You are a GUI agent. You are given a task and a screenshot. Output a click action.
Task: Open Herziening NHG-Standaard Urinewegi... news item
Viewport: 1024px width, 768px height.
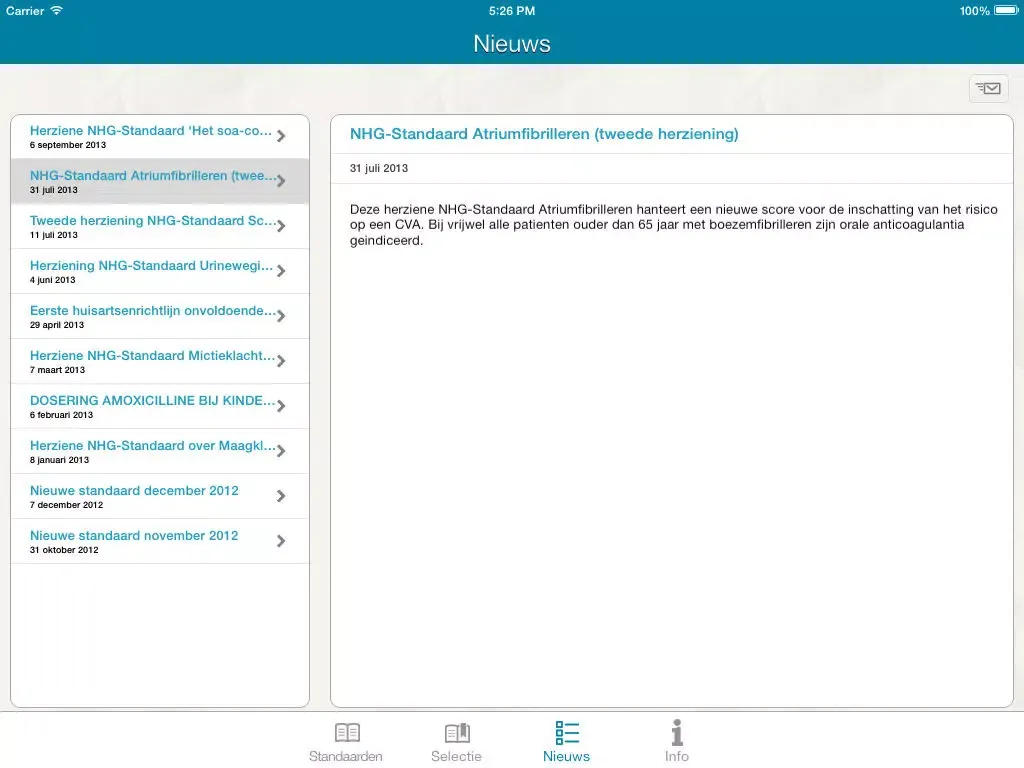[x=150, y=271]
